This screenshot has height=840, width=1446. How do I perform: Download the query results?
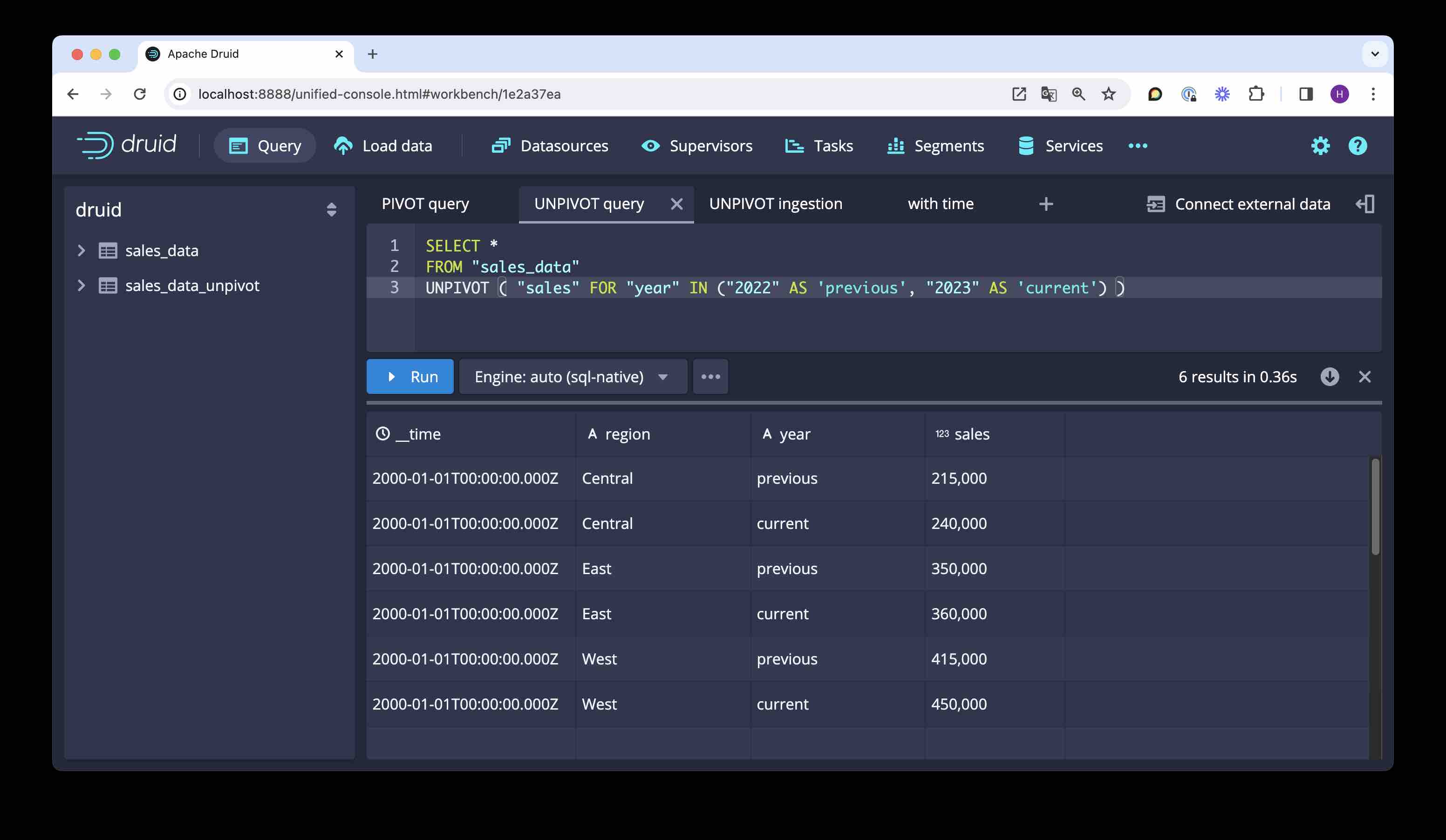[1330, 377]
